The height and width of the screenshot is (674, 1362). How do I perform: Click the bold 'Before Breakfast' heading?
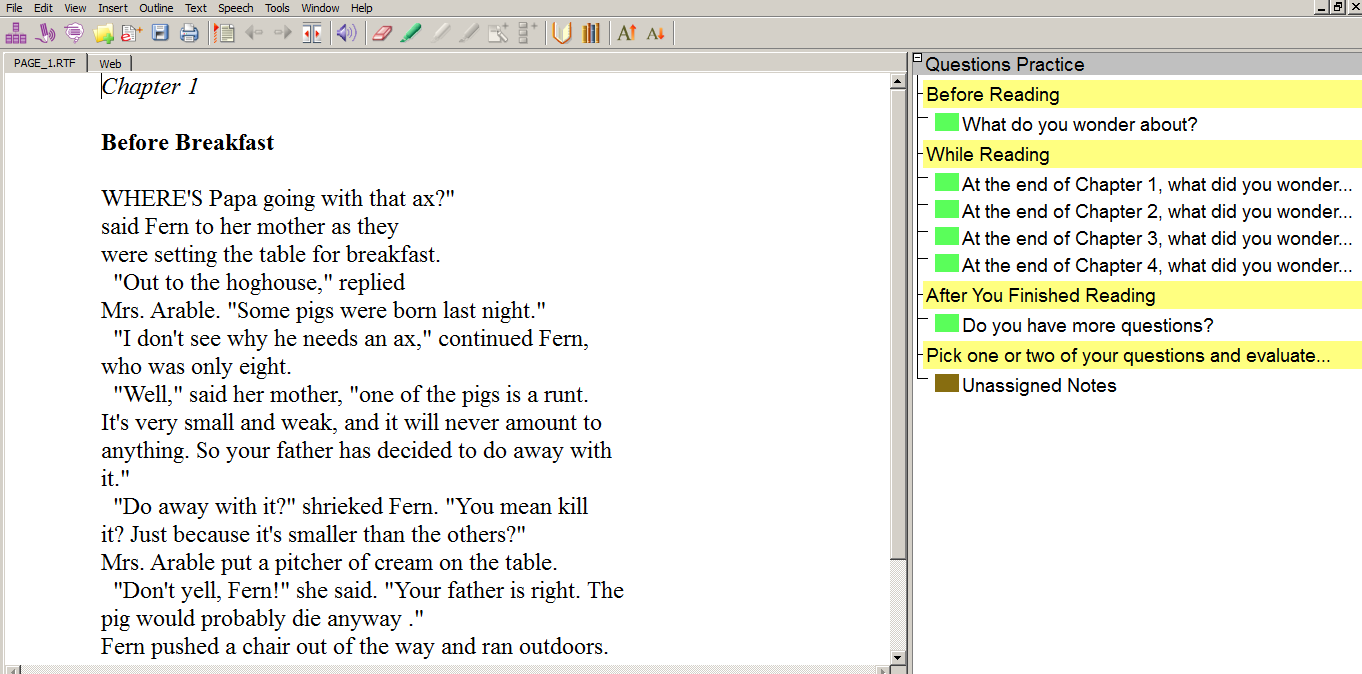click(x=188, y=143)
